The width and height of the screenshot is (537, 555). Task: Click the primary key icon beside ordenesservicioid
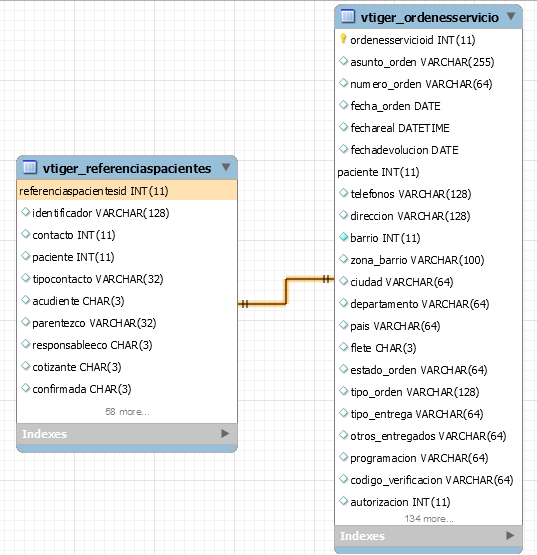tap(343, 39)
